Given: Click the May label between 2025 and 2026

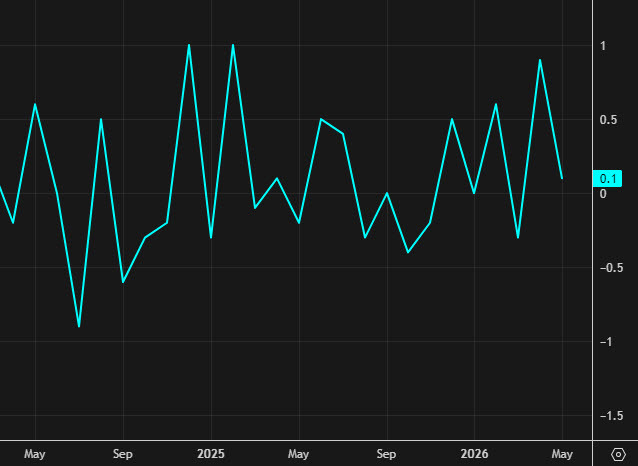Looking at the screenshot, I should (x=299, y=454).
